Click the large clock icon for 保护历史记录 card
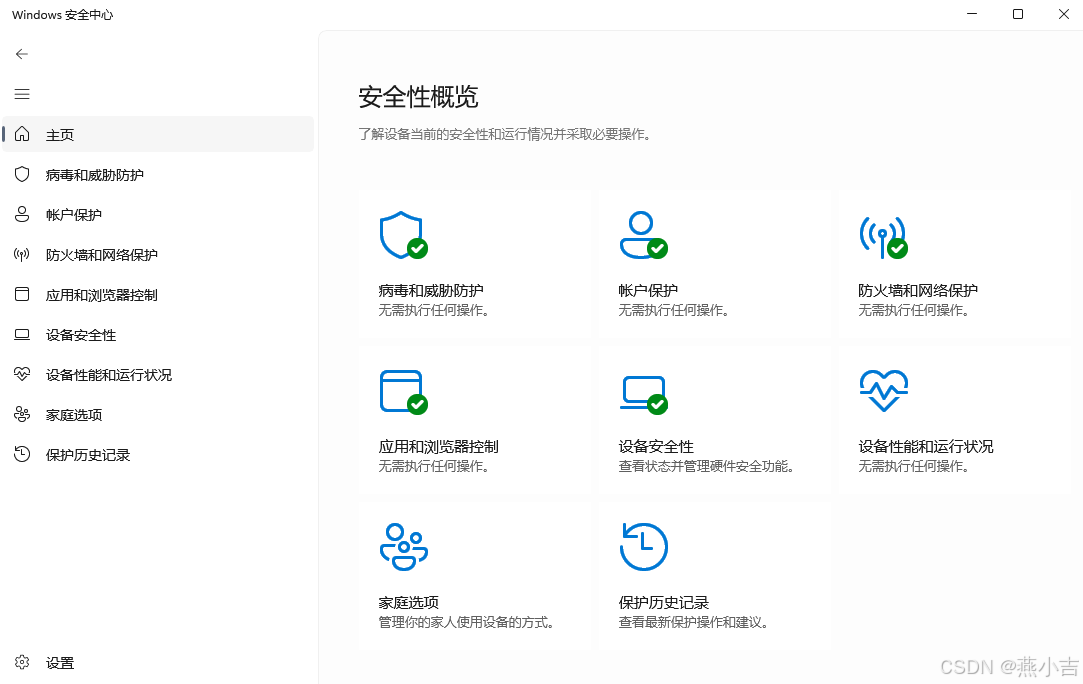Screen dimensions: 1083x684 click(x=643, y=547)
